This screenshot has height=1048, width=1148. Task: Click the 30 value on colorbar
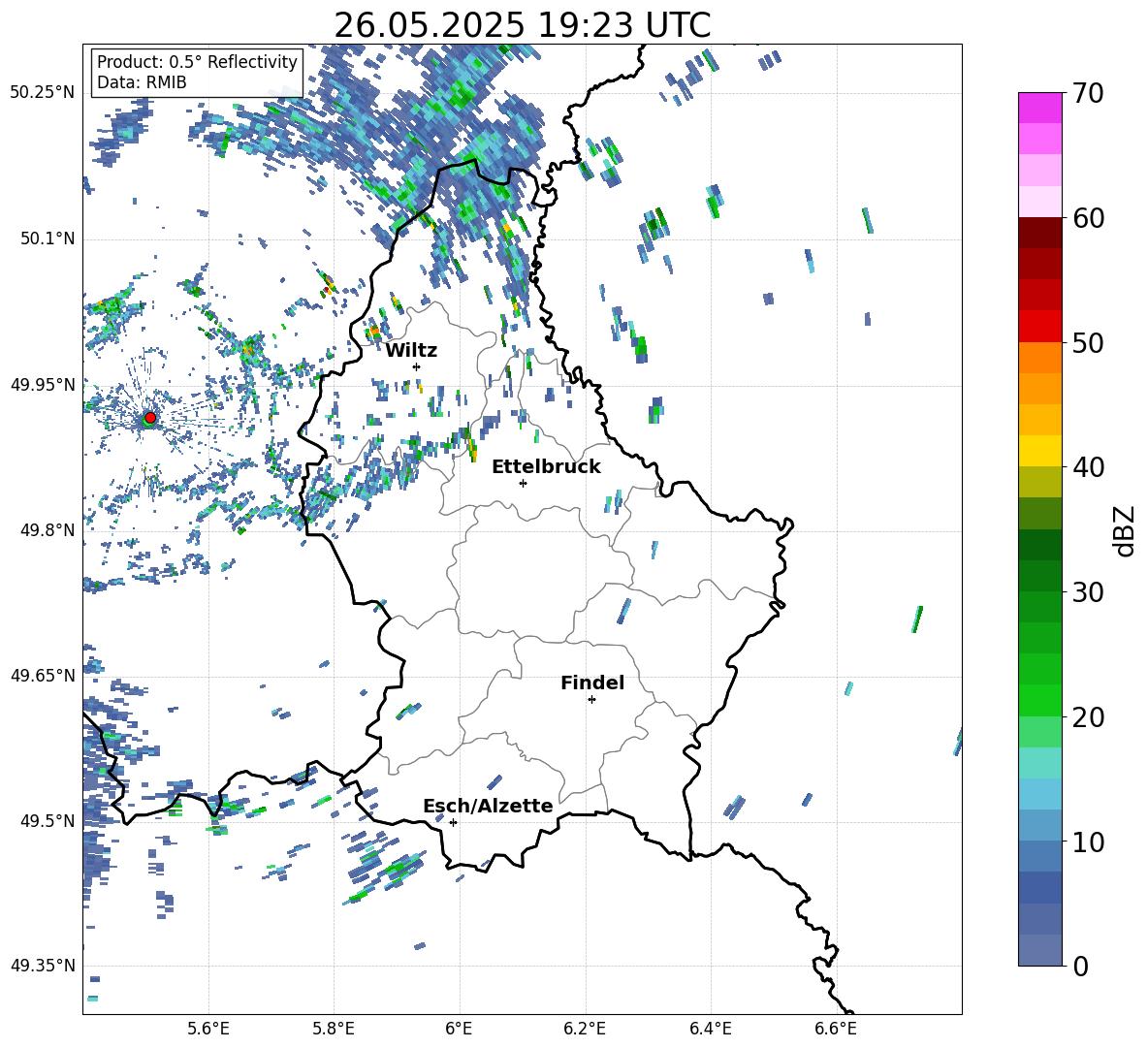[1088, 592]
